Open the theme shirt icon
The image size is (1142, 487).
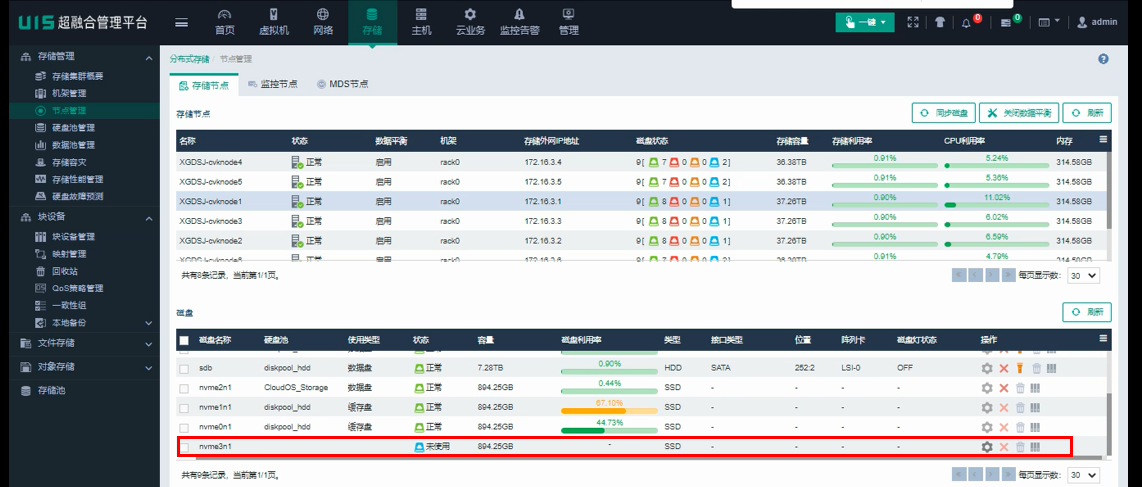(x=940, y=22)
